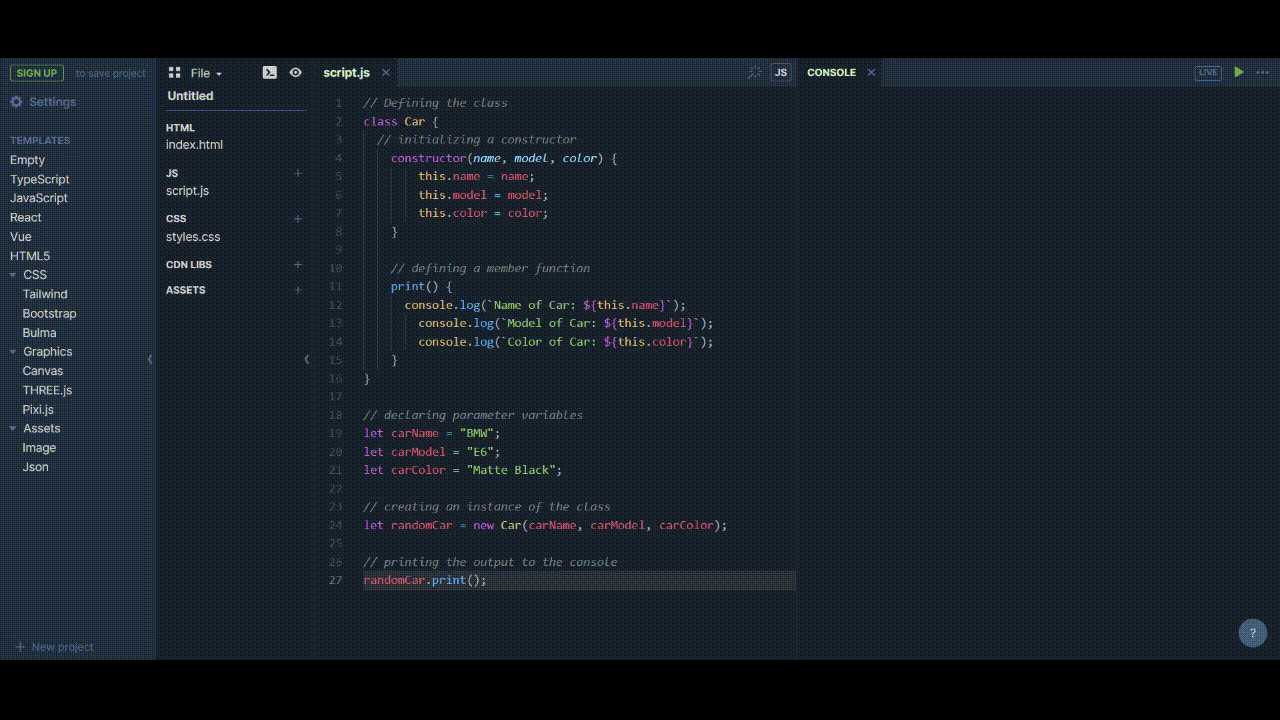Image resolution: width=1280 pixels, height=720 pixels.
Task: Choose the Pixi.js template
Action: pos(38,410)
